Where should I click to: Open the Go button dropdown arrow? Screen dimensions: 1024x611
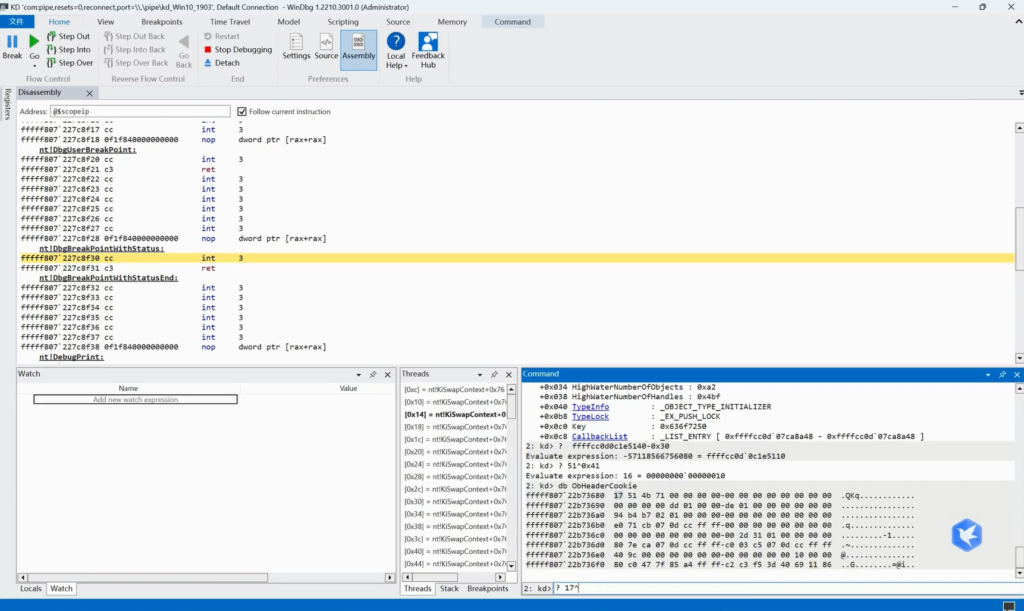coord(34,66)
